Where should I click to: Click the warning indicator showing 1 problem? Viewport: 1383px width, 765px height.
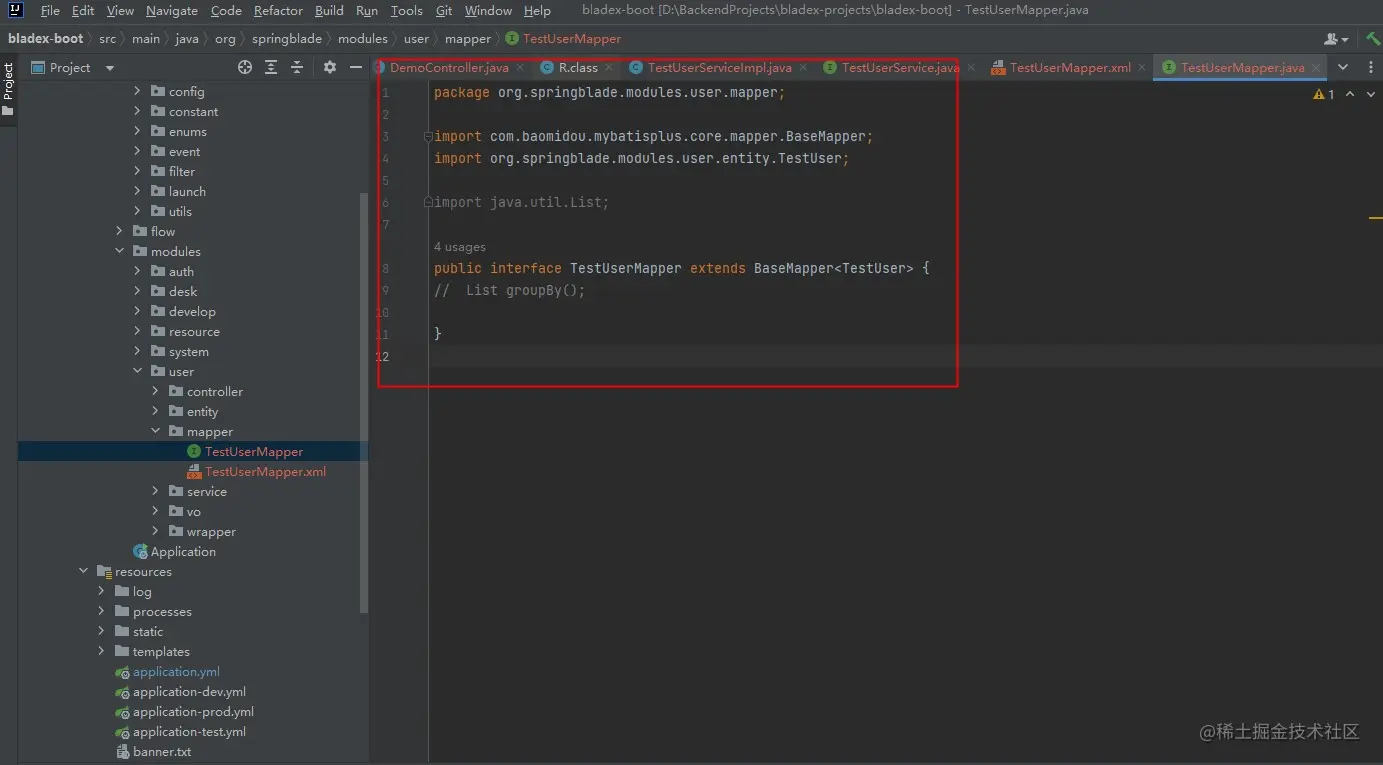point(1324,94)
